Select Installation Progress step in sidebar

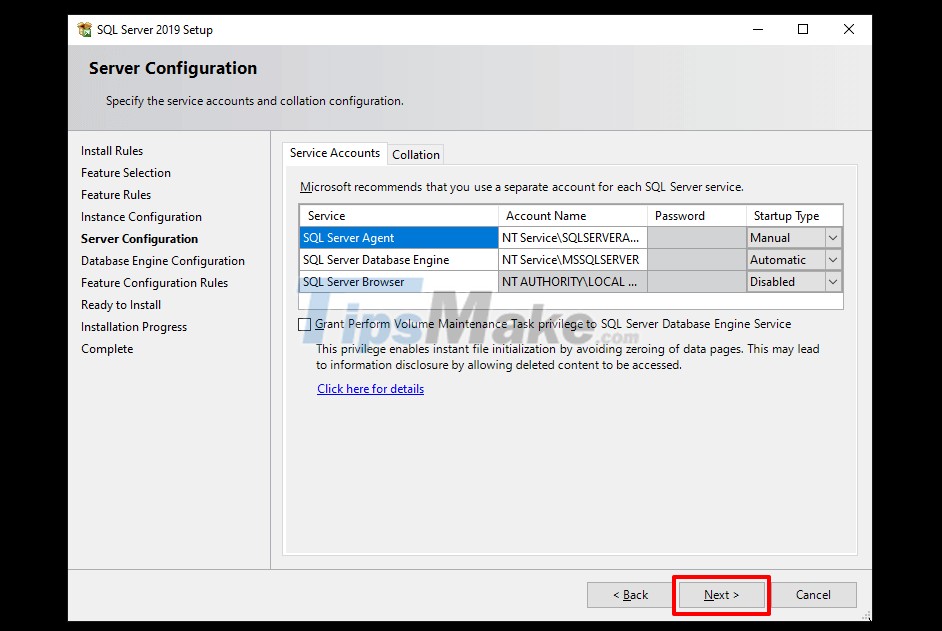coord(133,326)
